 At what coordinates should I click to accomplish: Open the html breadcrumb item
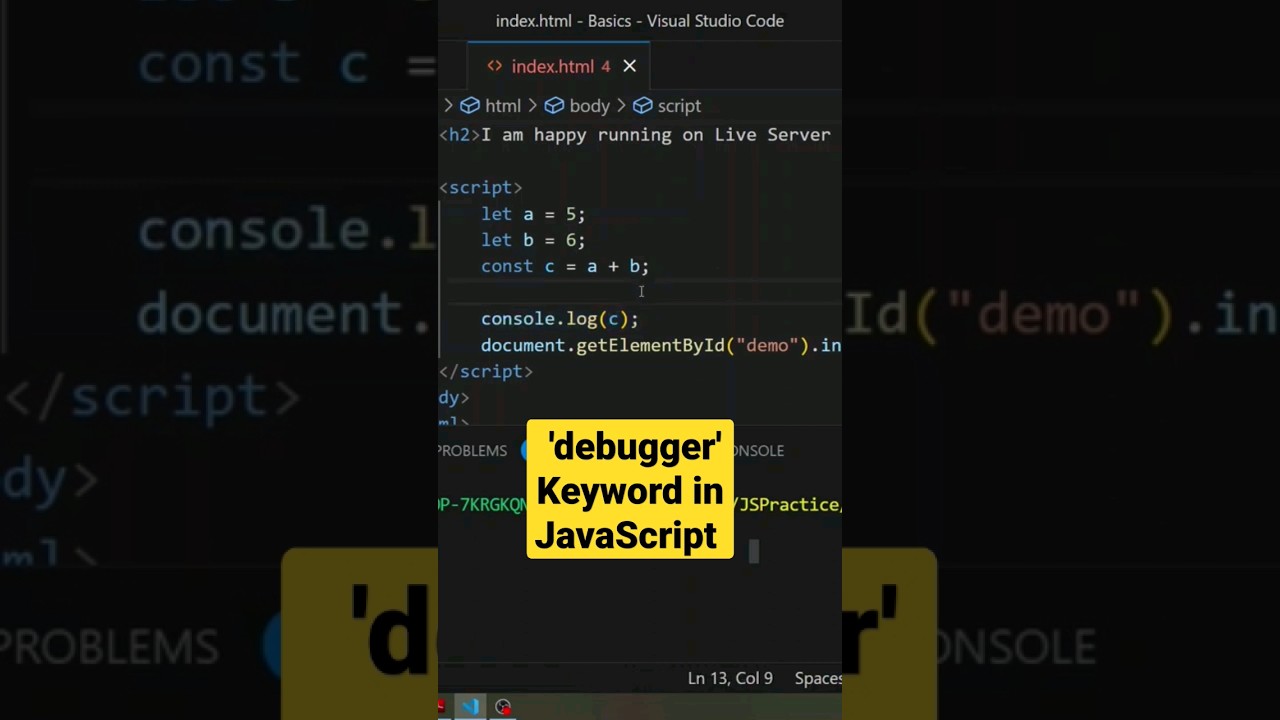(x=502, y=105)
